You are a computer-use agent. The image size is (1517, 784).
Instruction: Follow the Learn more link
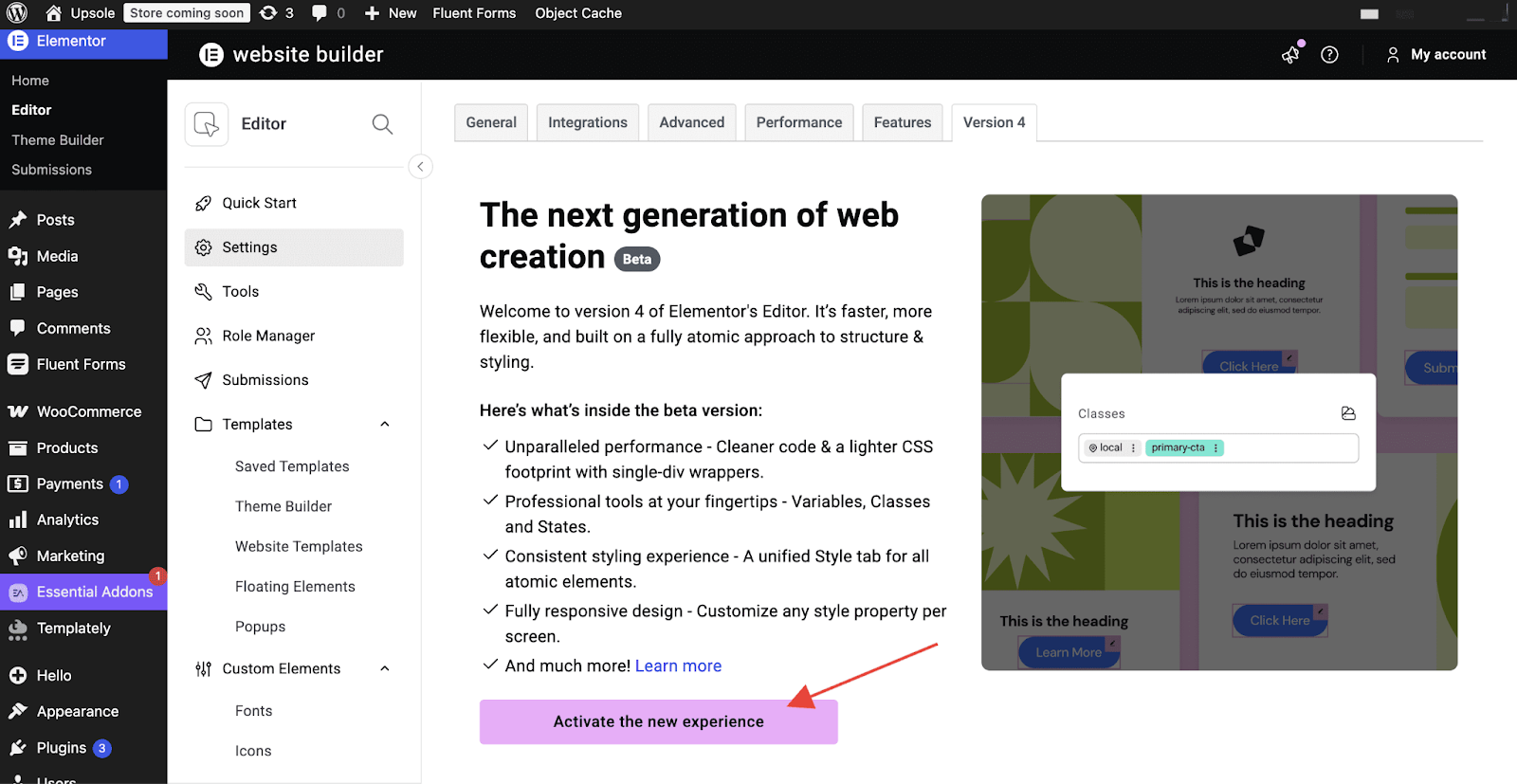point(678,665)
